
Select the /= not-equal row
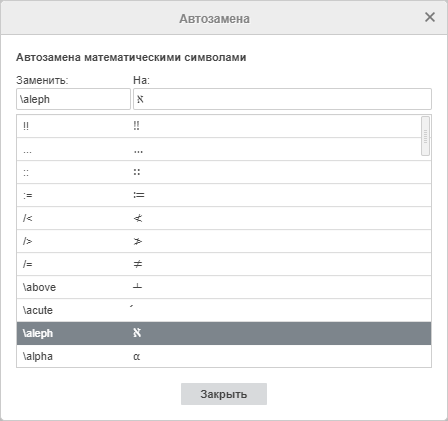pos(224,264)
